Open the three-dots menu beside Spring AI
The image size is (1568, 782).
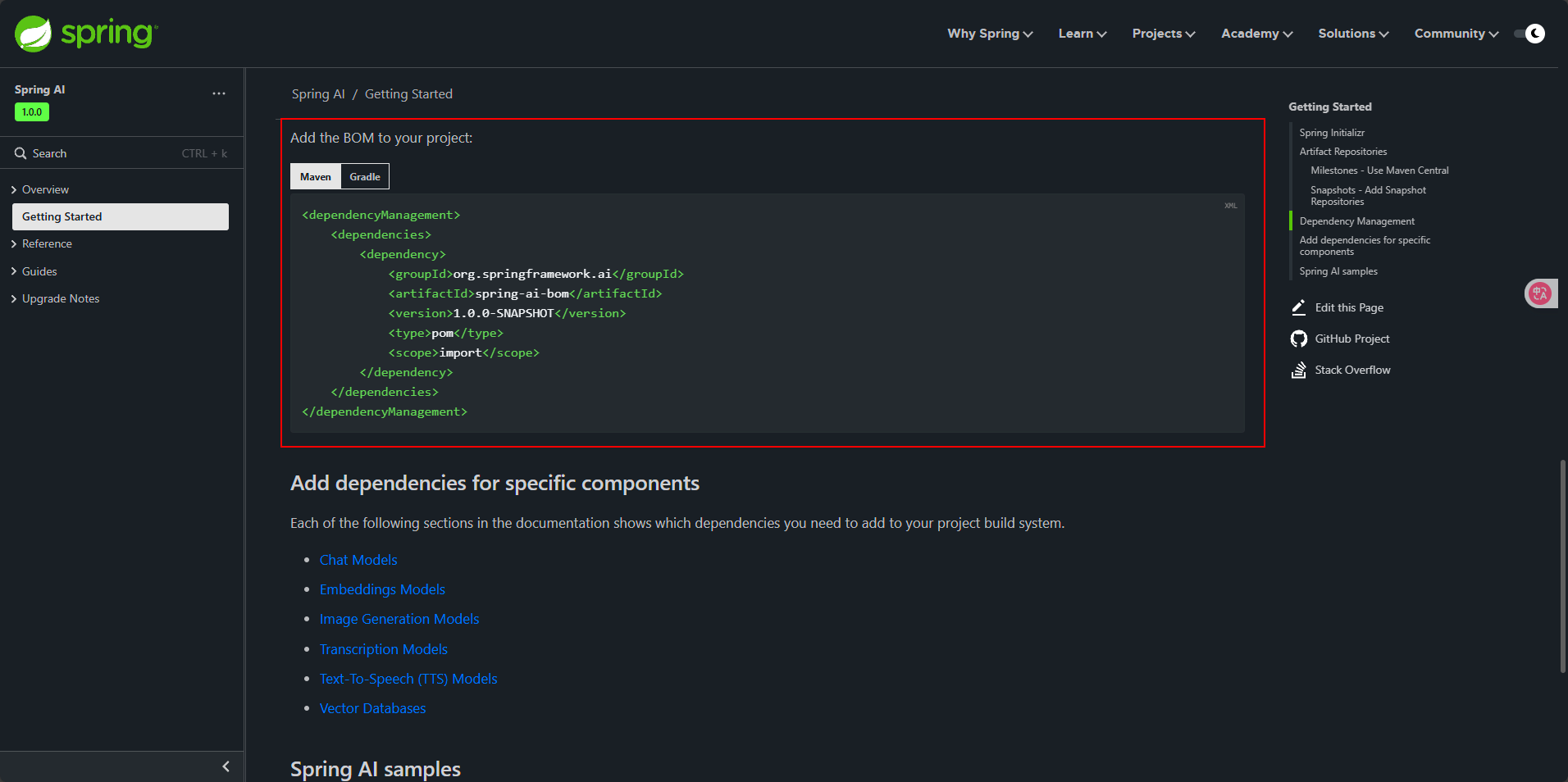219,93
